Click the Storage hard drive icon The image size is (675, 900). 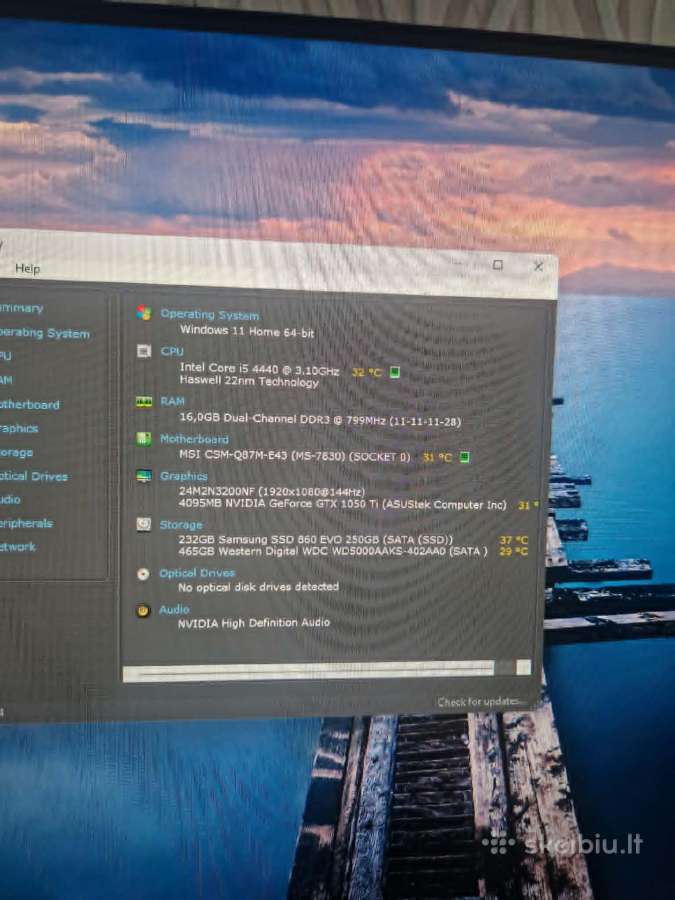(x=143, y=524)
